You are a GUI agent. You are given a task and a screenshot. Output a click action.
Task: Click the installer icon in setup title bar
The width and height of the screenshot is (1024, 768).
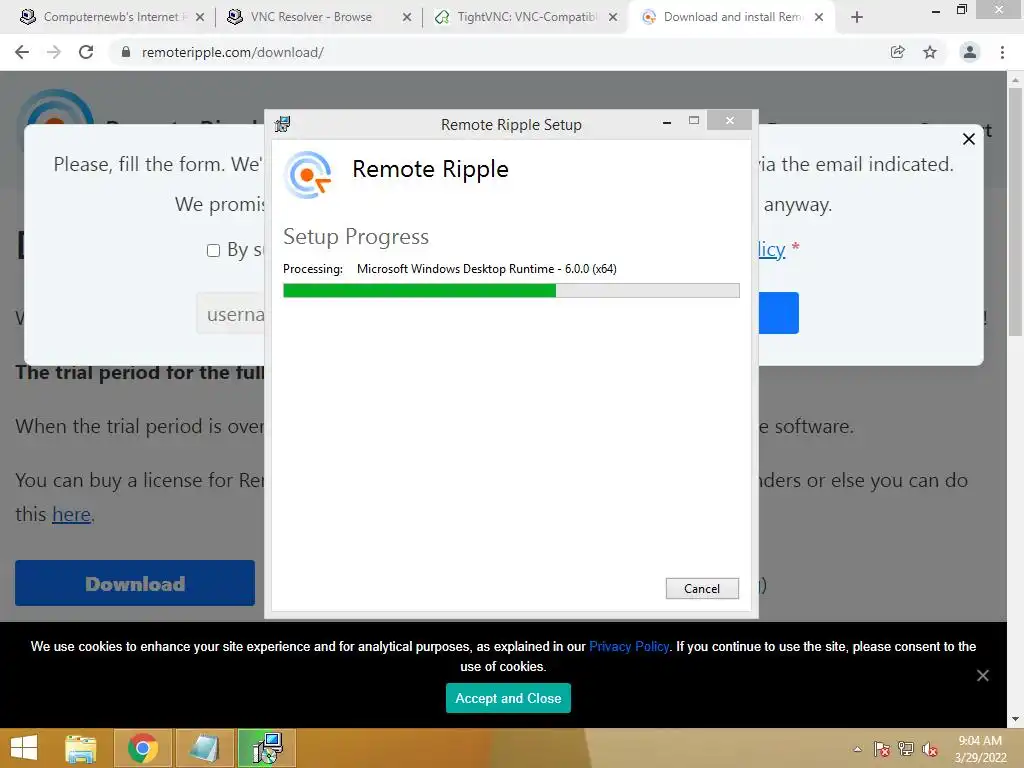coord(283,124)
